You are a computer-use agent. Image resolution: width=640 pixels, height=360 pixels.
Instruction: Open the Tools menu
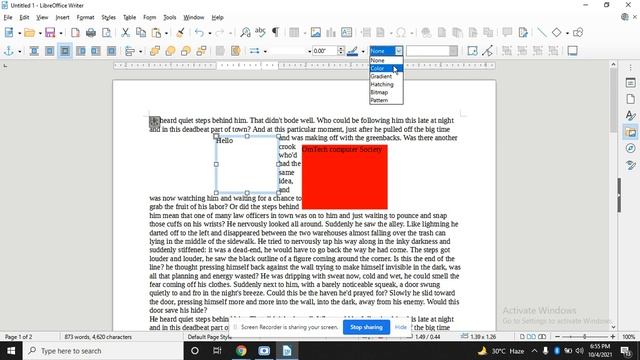coord(169,18)
